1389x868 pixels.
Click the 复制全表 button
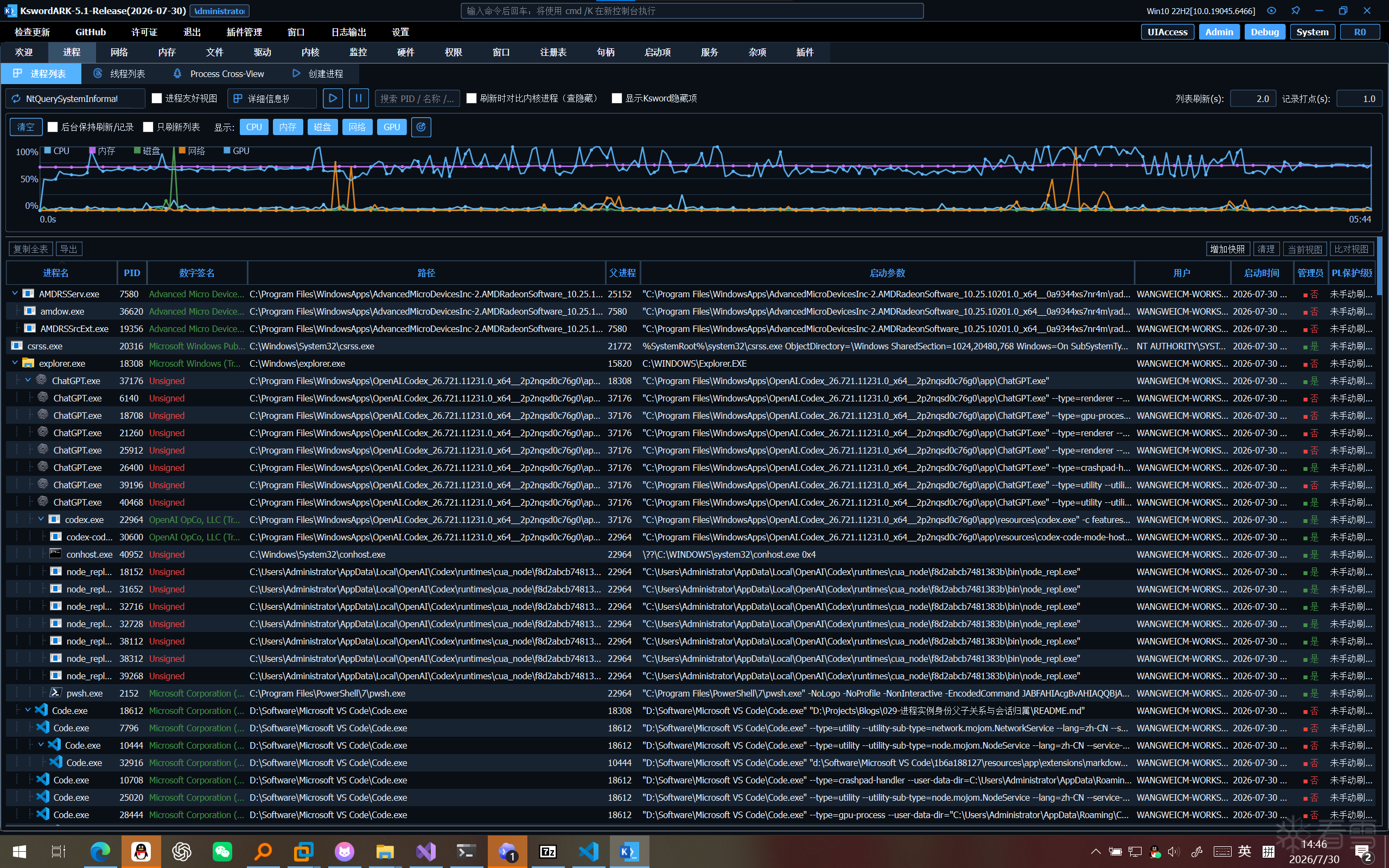click(x=31, y=249)
